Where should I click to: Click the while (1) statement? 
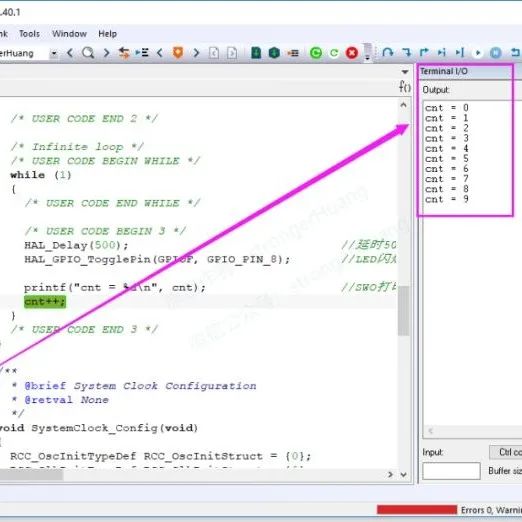pyautogui.click(x=41, y=175)
